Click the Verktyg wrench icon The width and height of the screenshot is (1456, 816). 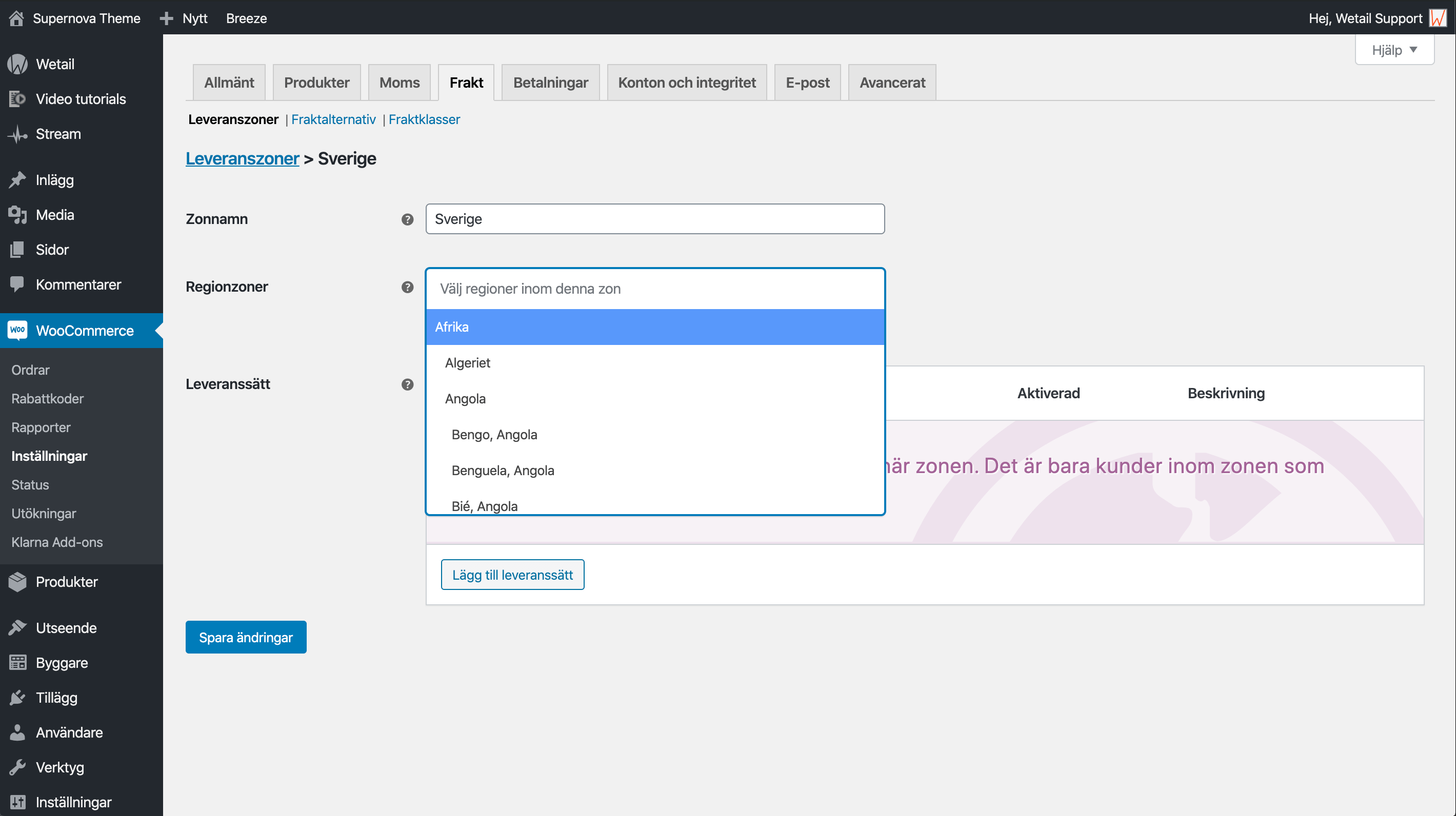click(17, 767)
